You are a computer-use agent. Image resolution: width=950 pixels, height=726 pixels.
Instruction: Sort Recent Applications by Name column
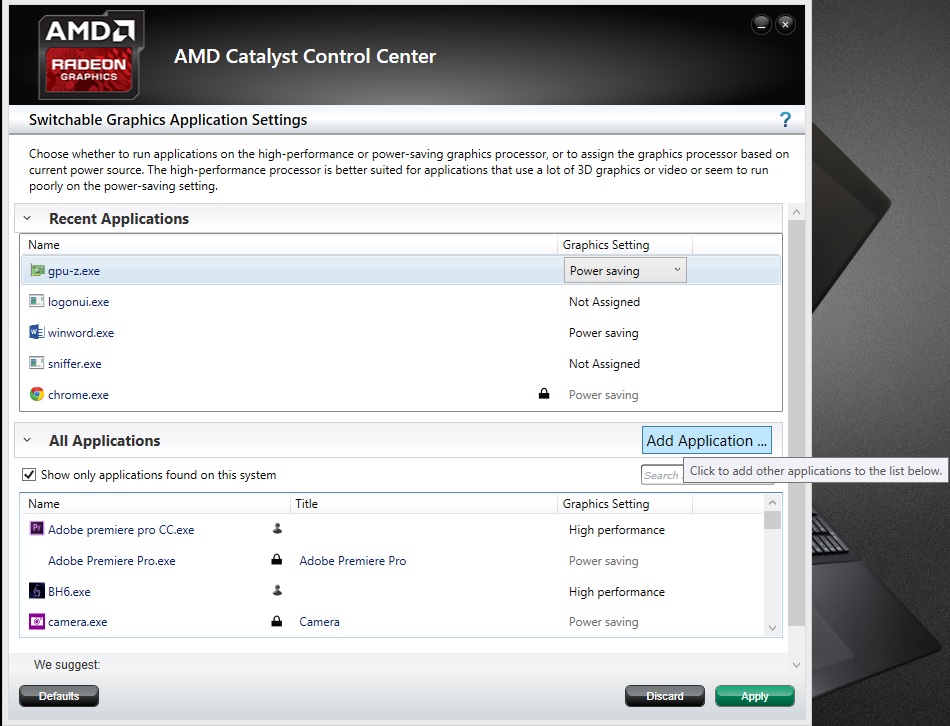click(290, 245)
